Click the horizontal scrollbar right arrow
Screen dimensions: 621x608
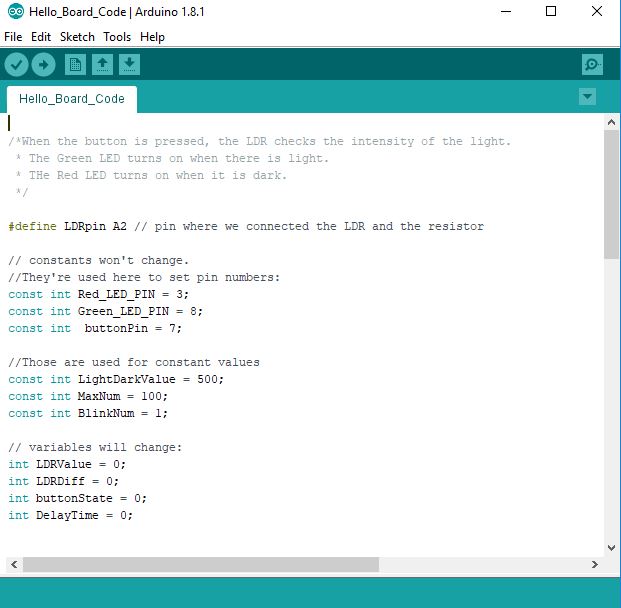(595, 564)
